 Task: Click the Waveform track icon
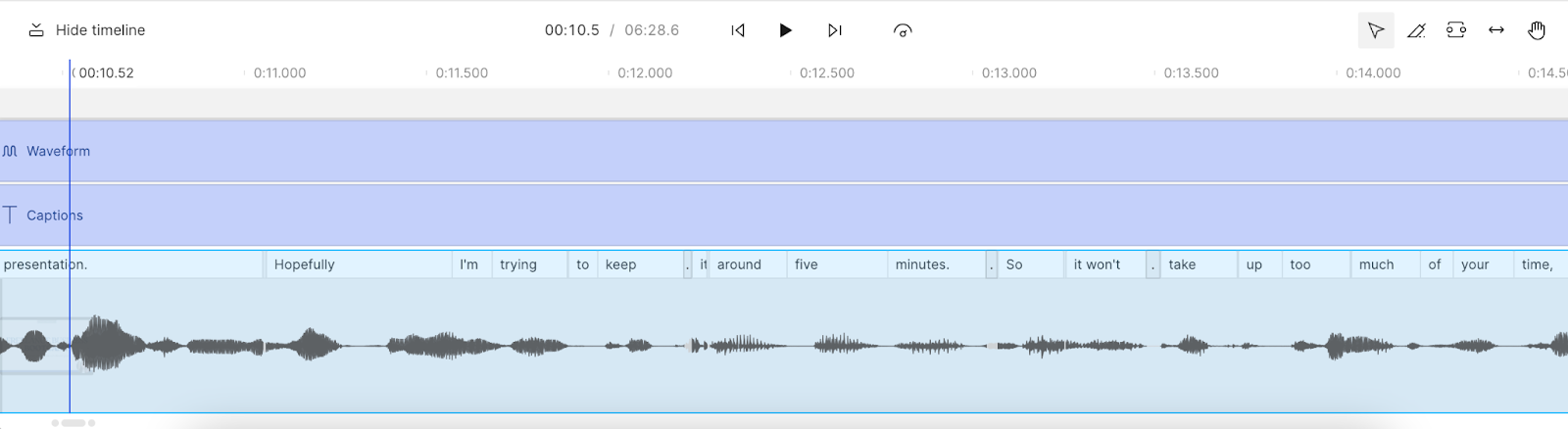[x=10, y=151]
